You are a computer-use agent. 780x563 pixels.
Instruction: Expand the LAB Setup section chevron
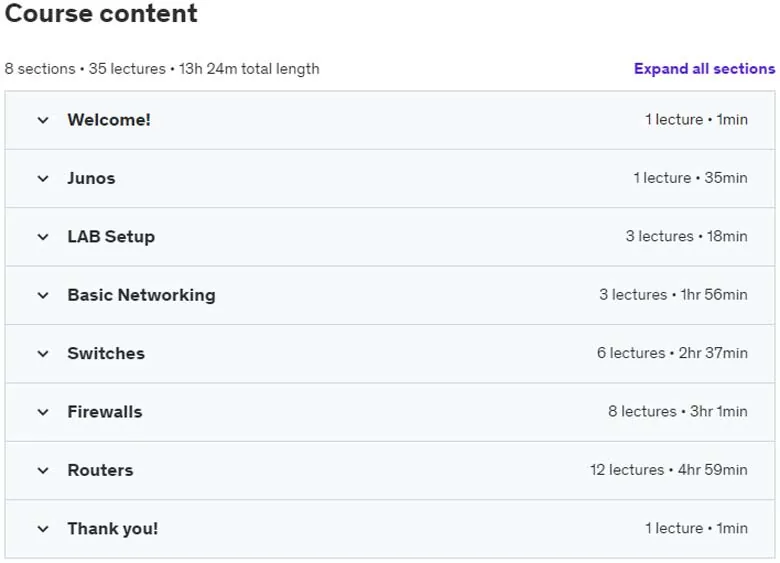coord(43,237)
